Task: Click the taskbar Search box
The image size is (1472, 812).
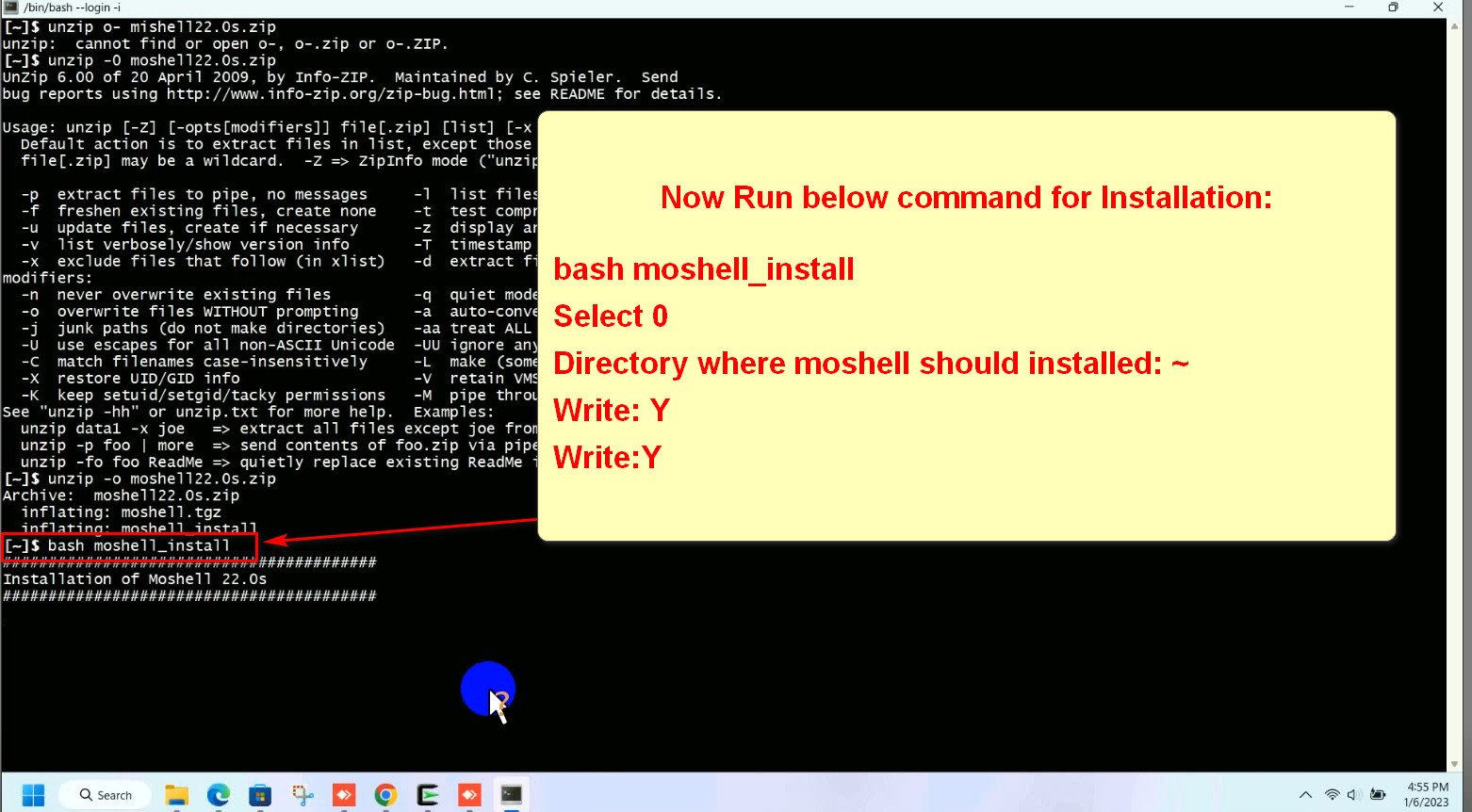Action: click(105, 795)
